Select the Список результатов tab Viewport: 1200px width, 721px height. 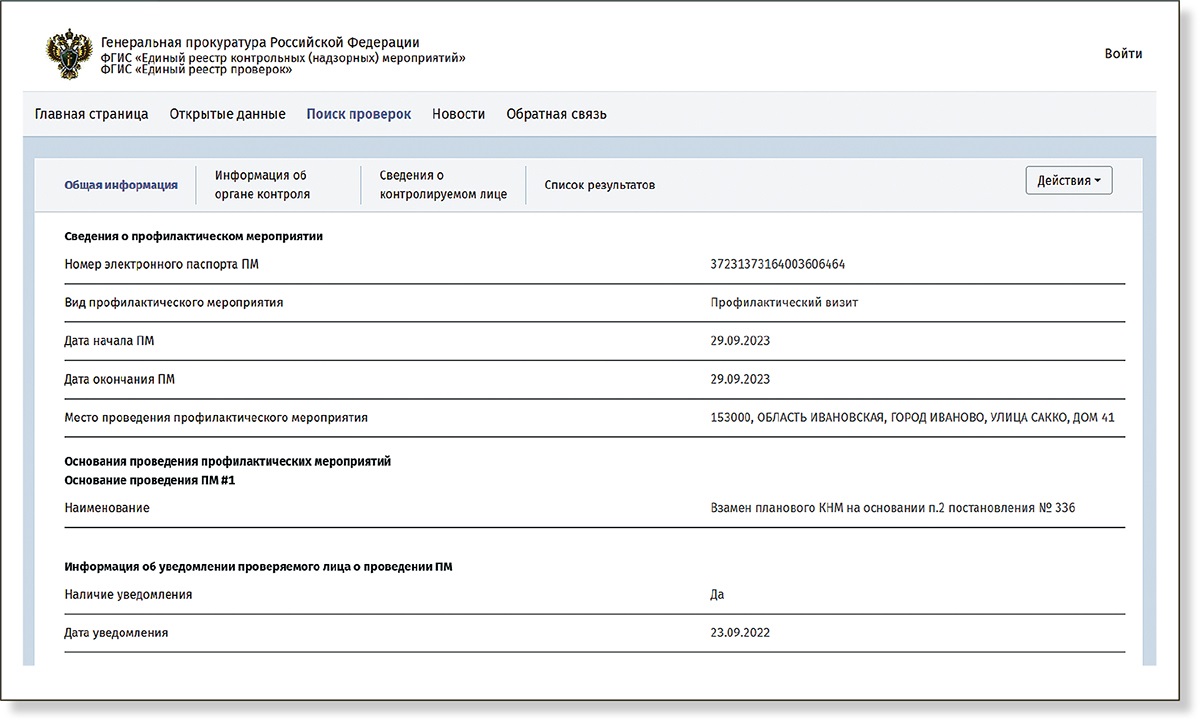(x=599, y=185)
